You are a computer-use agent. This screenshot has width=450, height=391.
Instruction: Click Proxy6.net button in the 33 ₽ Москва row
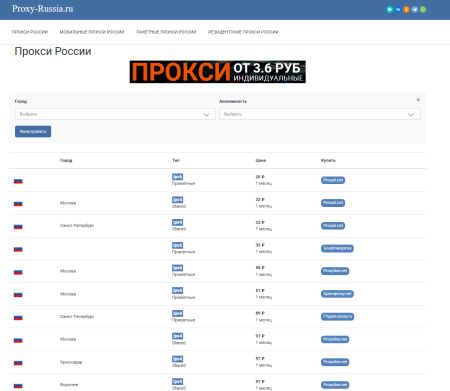point(333,203)
